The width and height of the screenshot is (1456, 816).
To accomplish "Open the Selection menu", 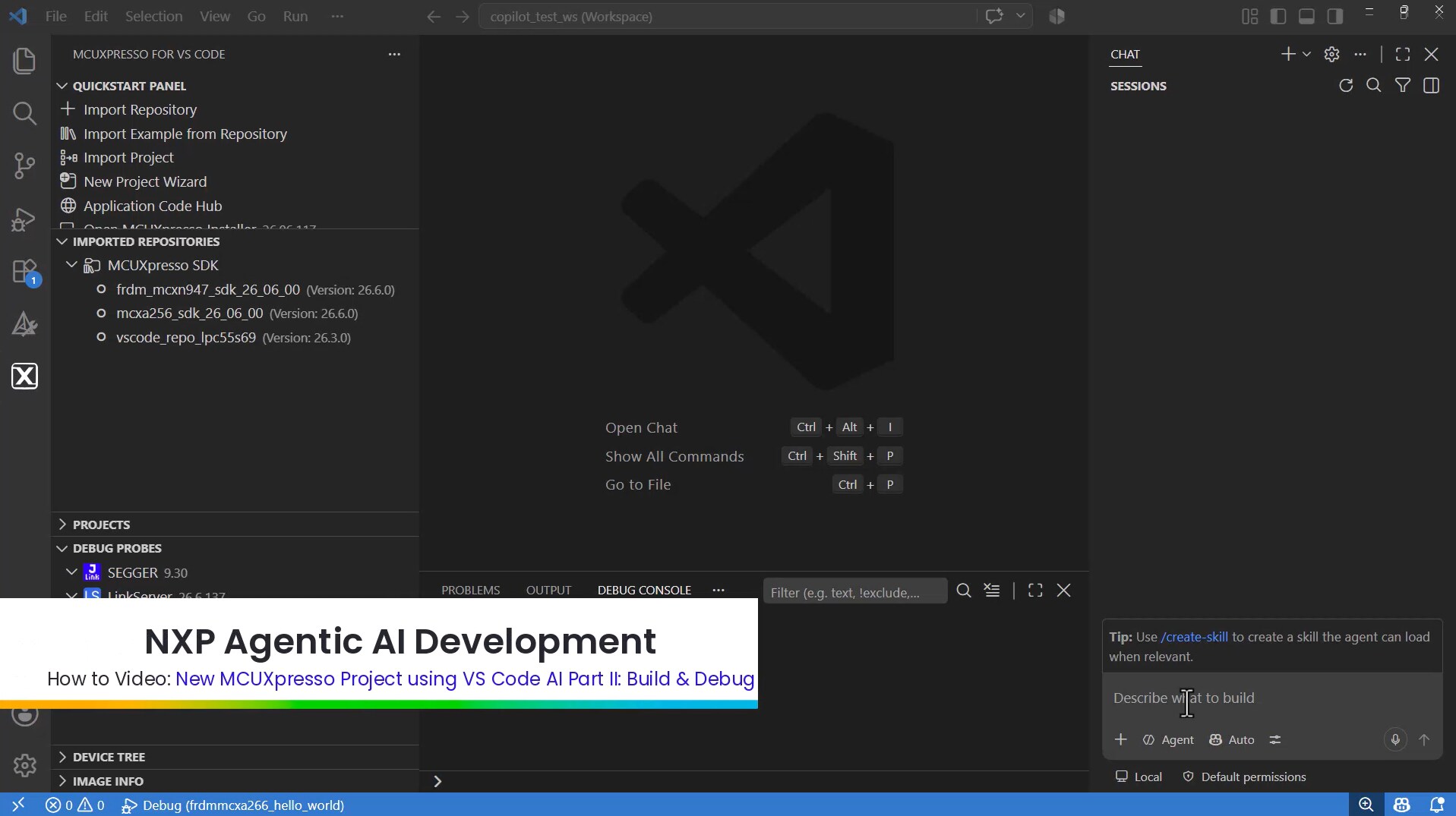I will 153,16.
